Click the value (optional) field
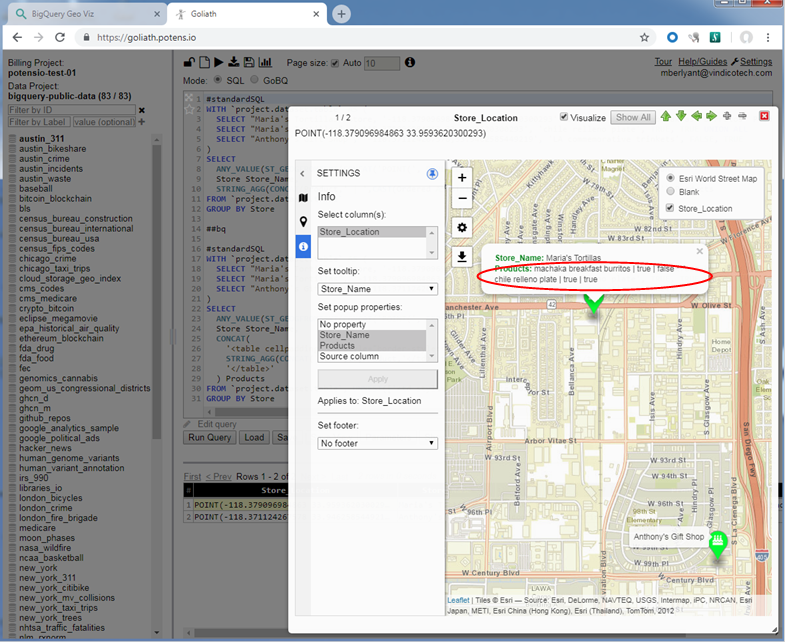 point(104,122)
